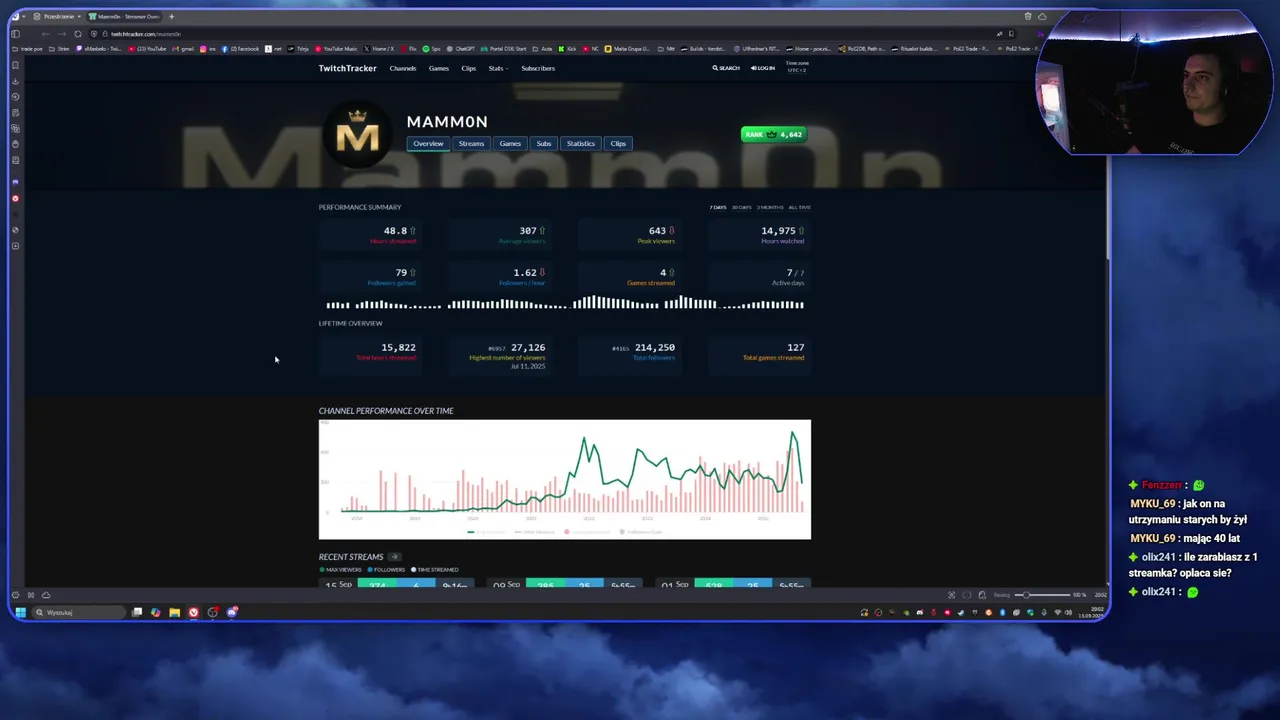1280x720 pixels.
Task: Click the 214,250 total followers value
Action: [654, 347]
